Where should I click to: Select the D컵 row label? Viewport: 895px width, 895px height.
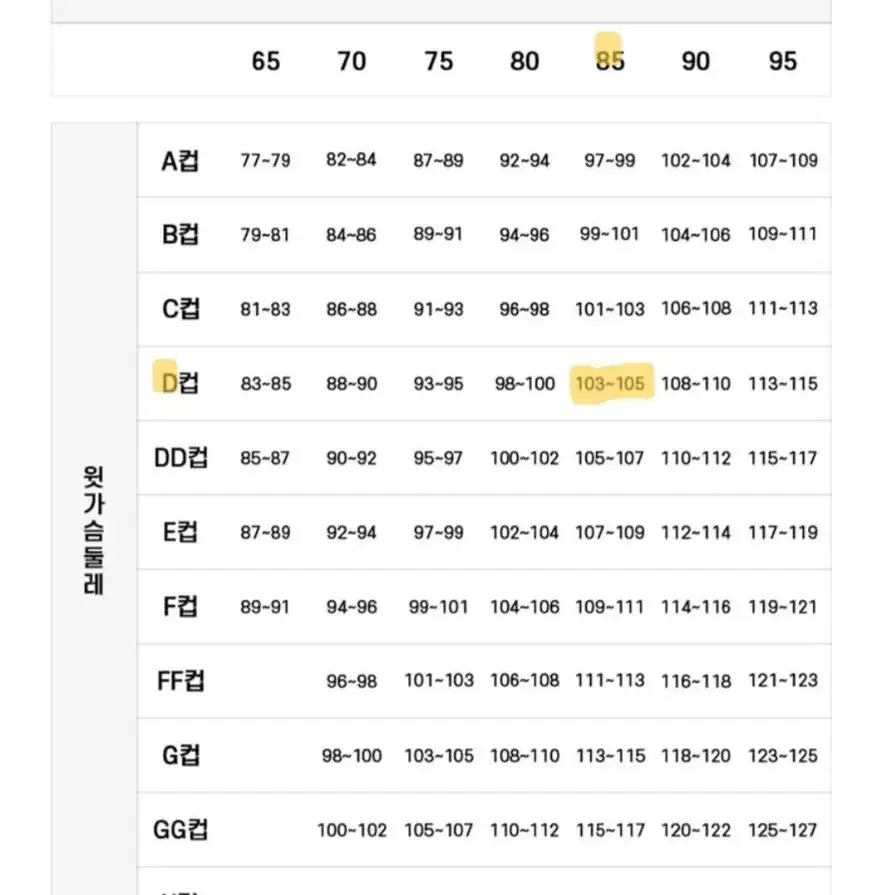(180, 383)
